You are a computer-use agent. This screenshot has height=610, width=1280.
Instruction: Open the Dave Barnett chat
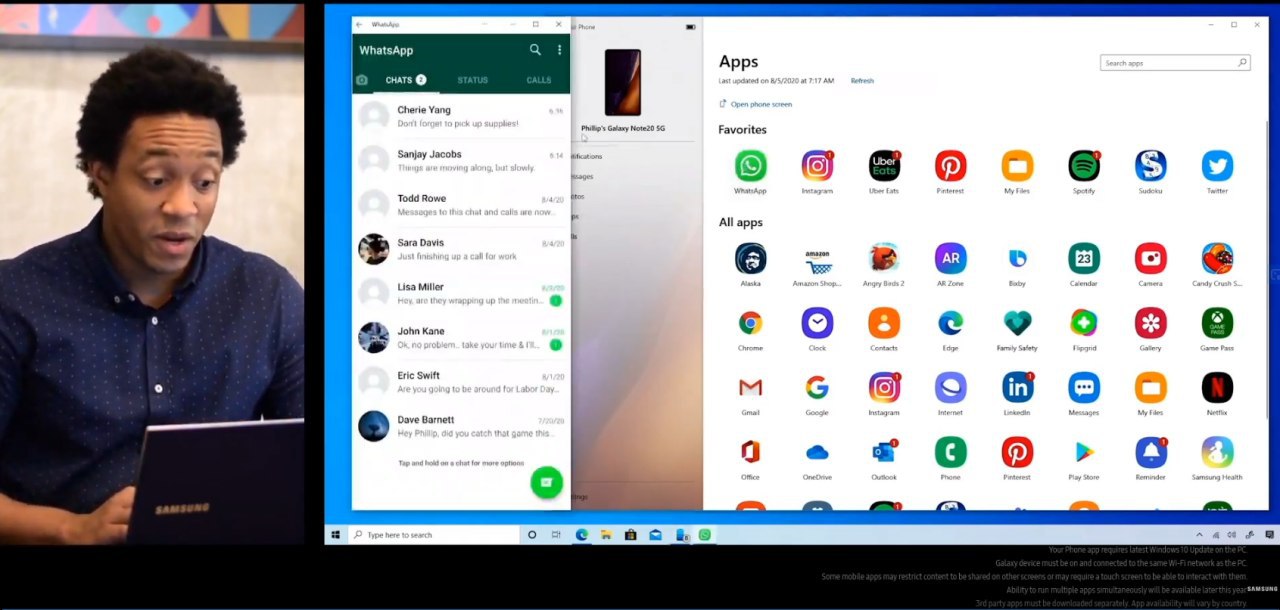[461, 426]
